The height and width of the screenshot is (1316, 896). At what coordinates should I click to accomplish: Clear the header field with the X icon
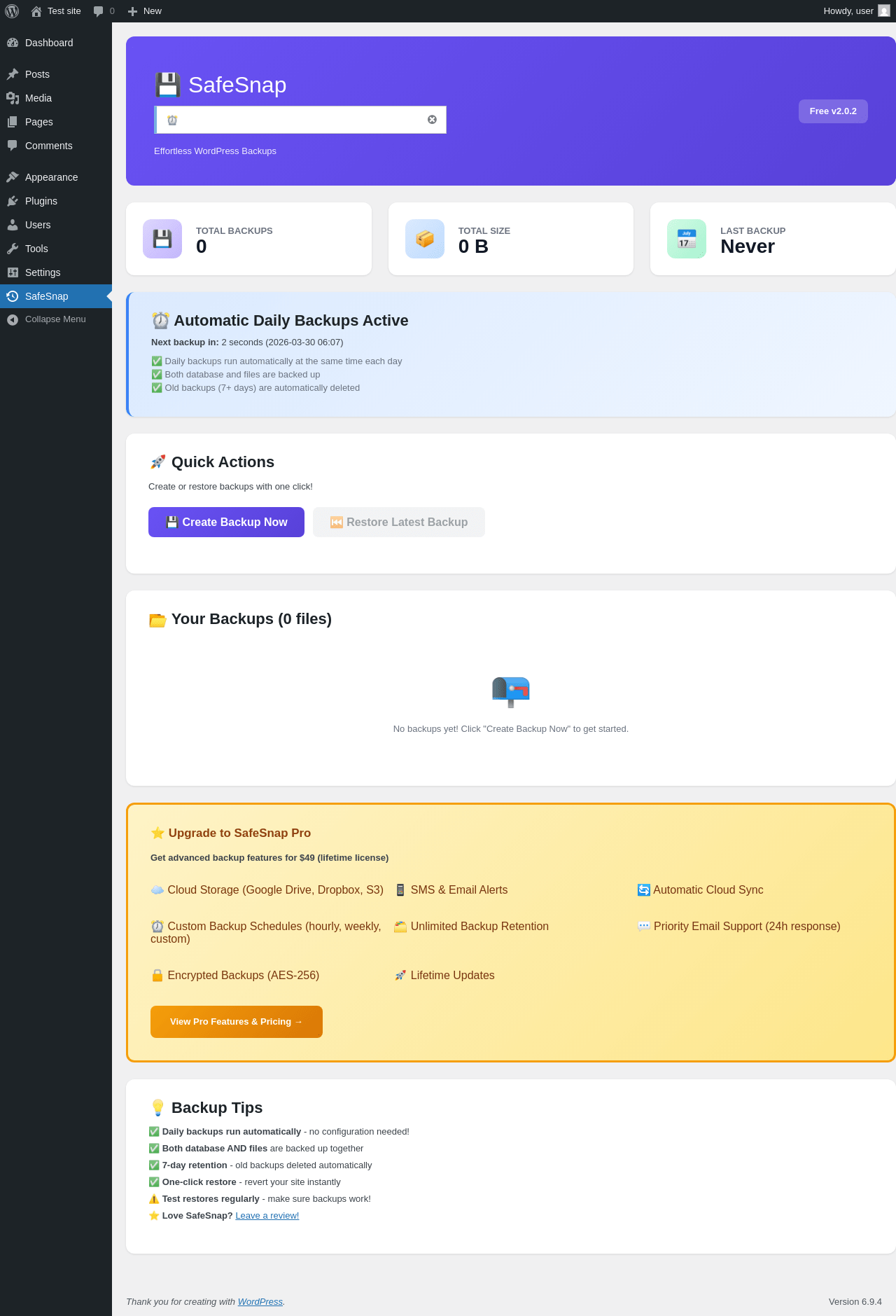[x=432, y=120]
